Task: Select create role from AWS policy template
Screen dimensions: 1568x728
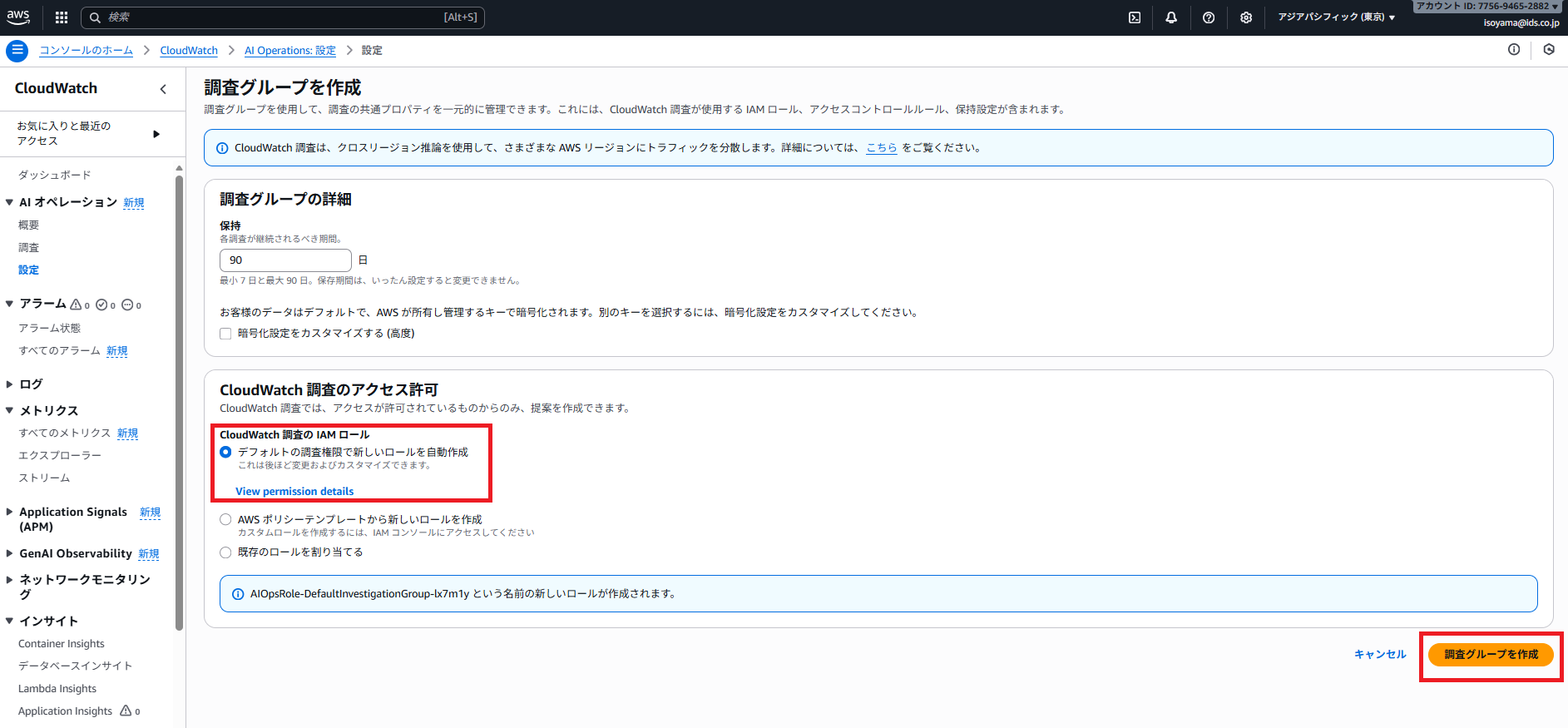Action: (225, 519)
